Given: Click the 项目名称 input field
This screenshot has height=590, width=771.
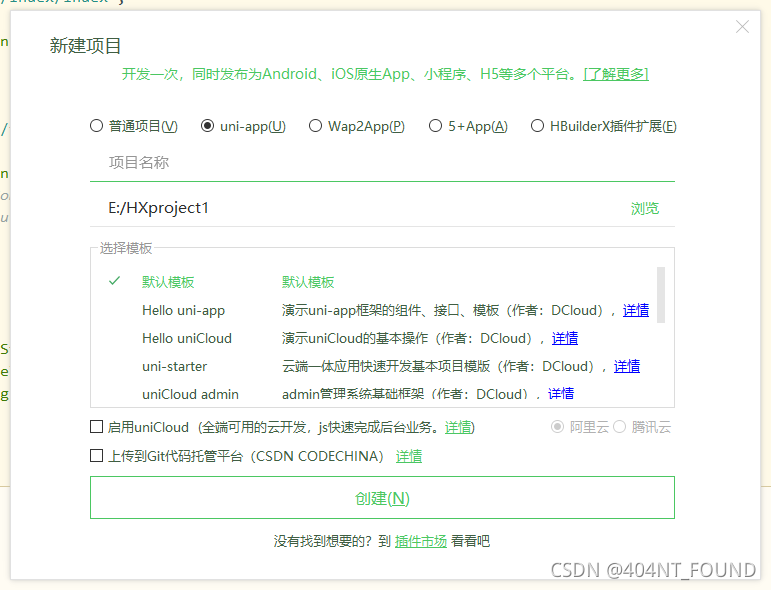Looking at the screenshot, I should [382, 163].
